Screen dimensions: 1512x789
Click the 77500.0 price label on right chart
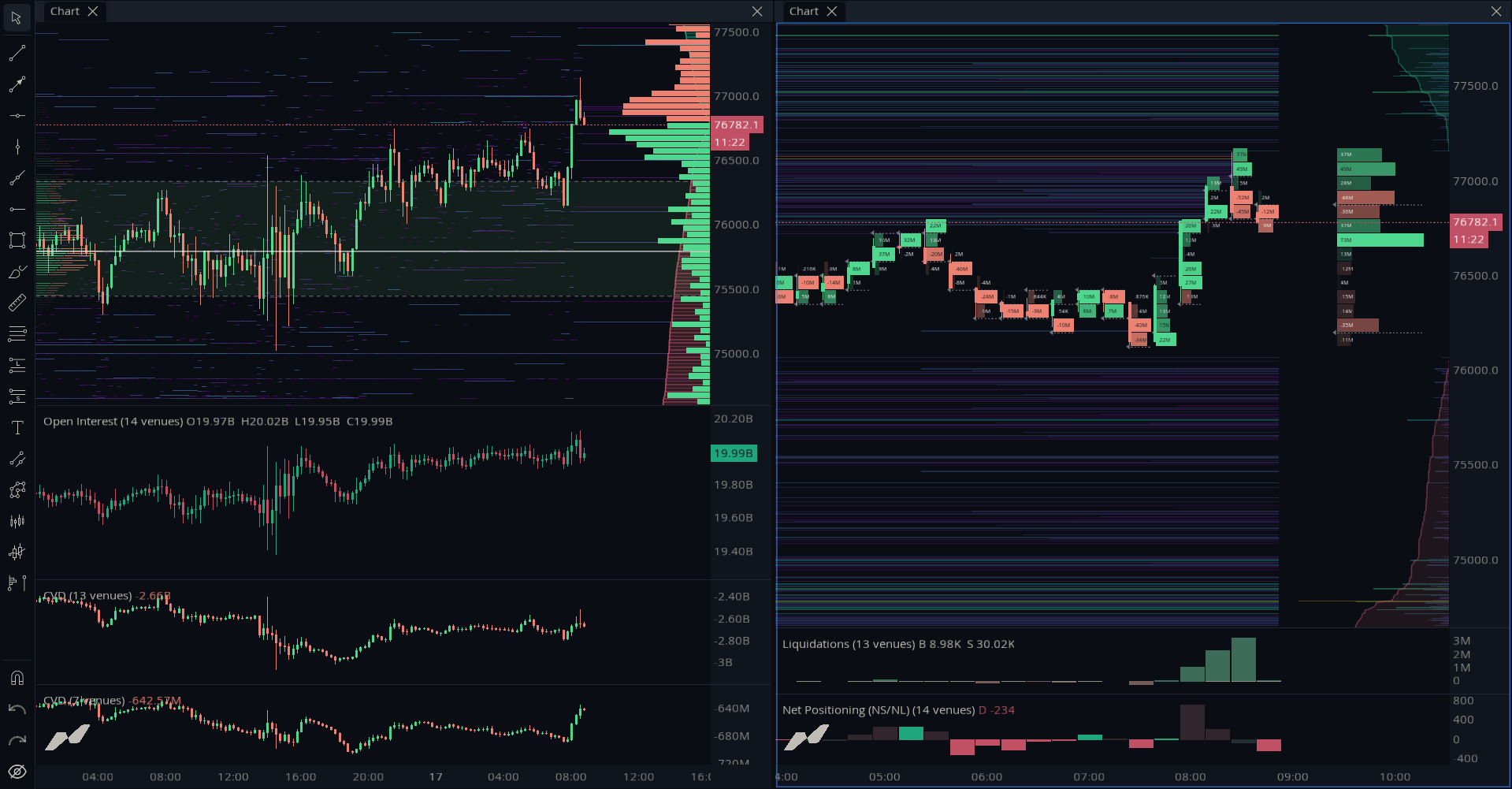tap(1475, 86)
